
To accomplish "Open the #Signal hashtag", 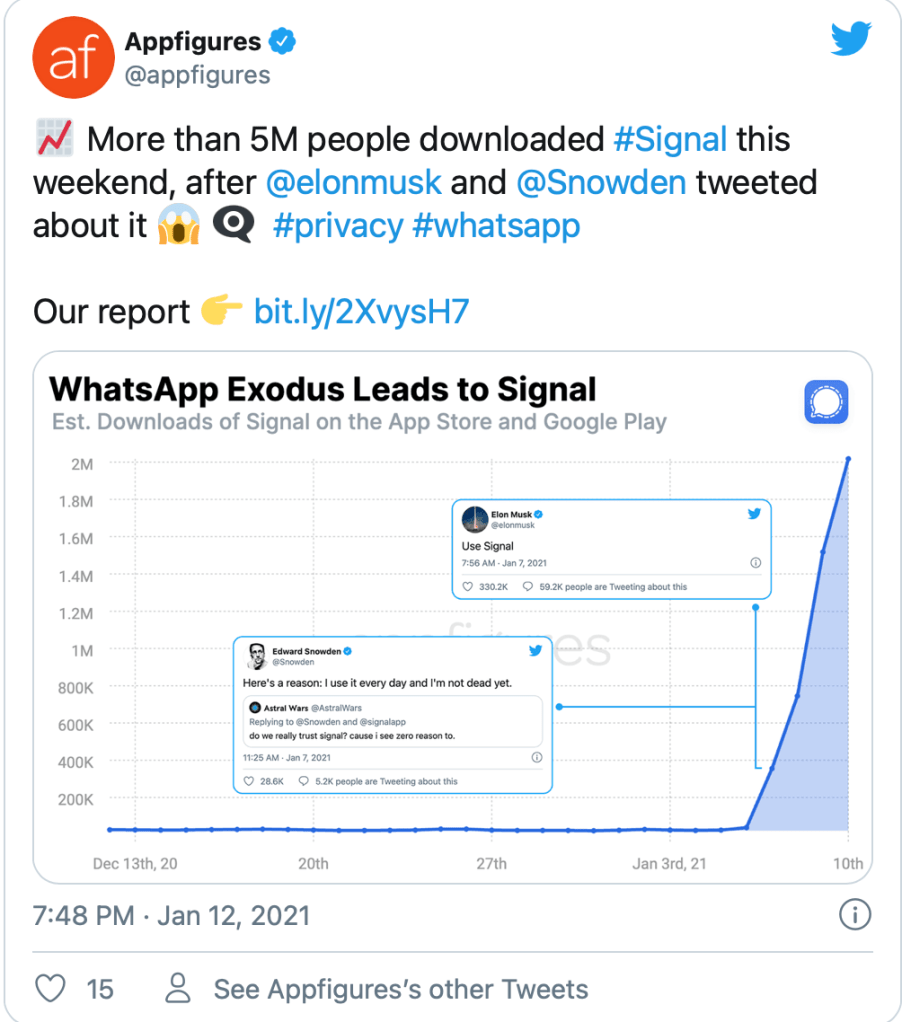I will click(670, 139).
